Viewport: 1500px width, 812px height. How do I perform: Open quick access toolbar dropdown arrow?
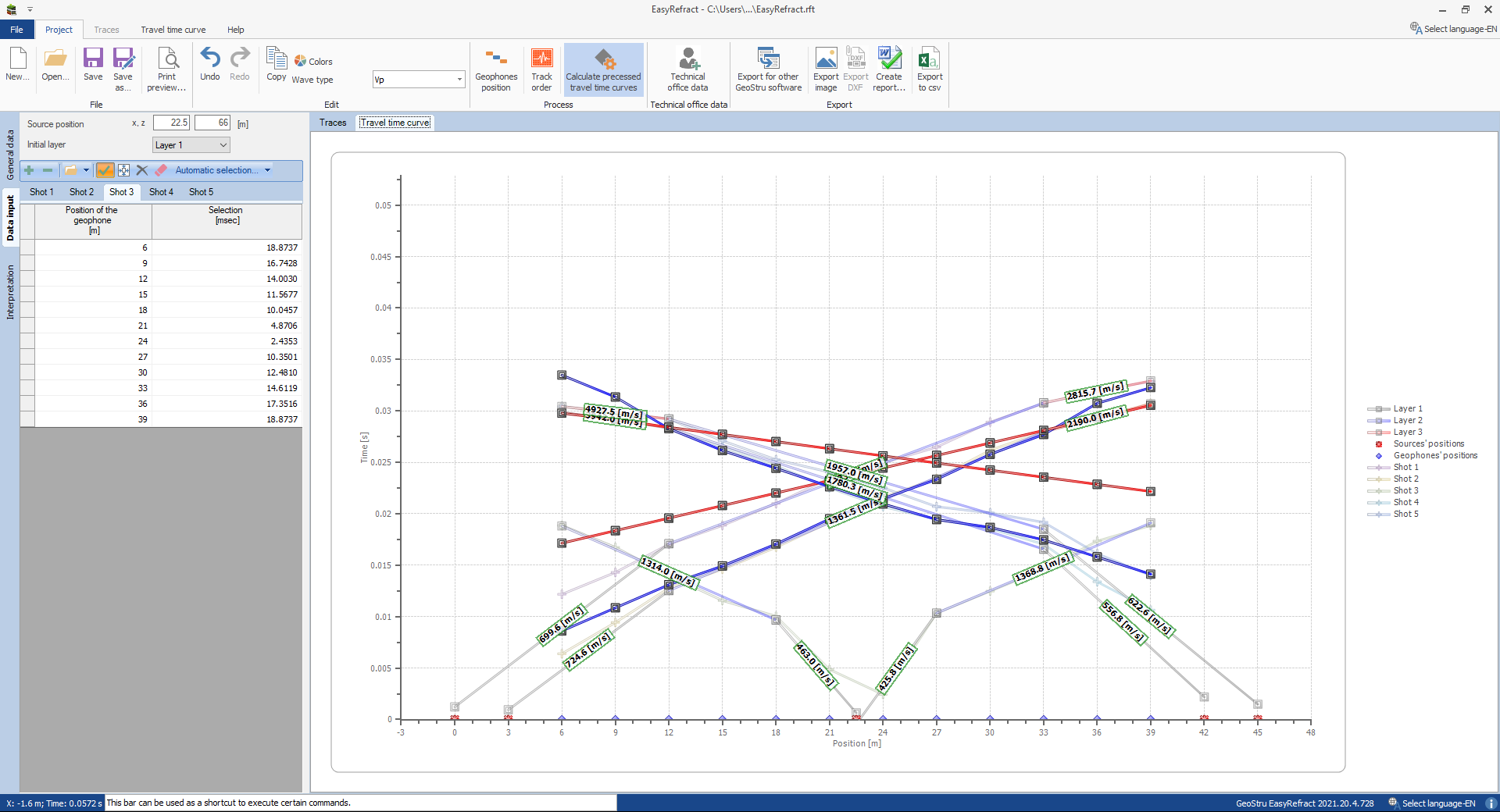pos(30,10)
